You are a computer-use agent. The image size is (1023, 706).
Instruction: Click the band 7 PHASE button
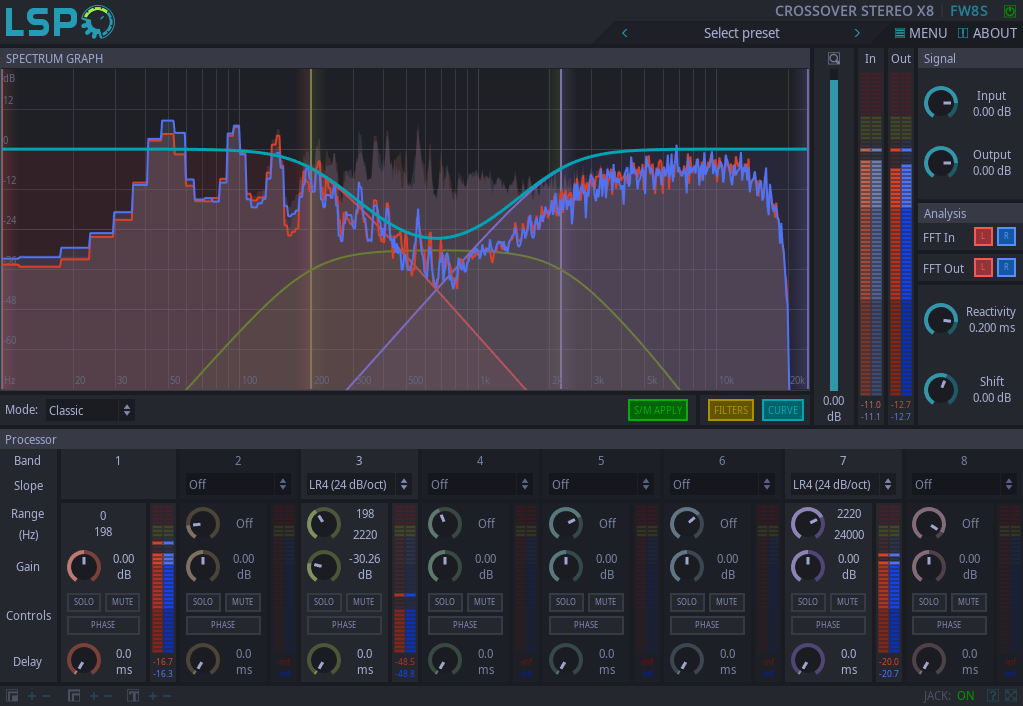[828, 625]
